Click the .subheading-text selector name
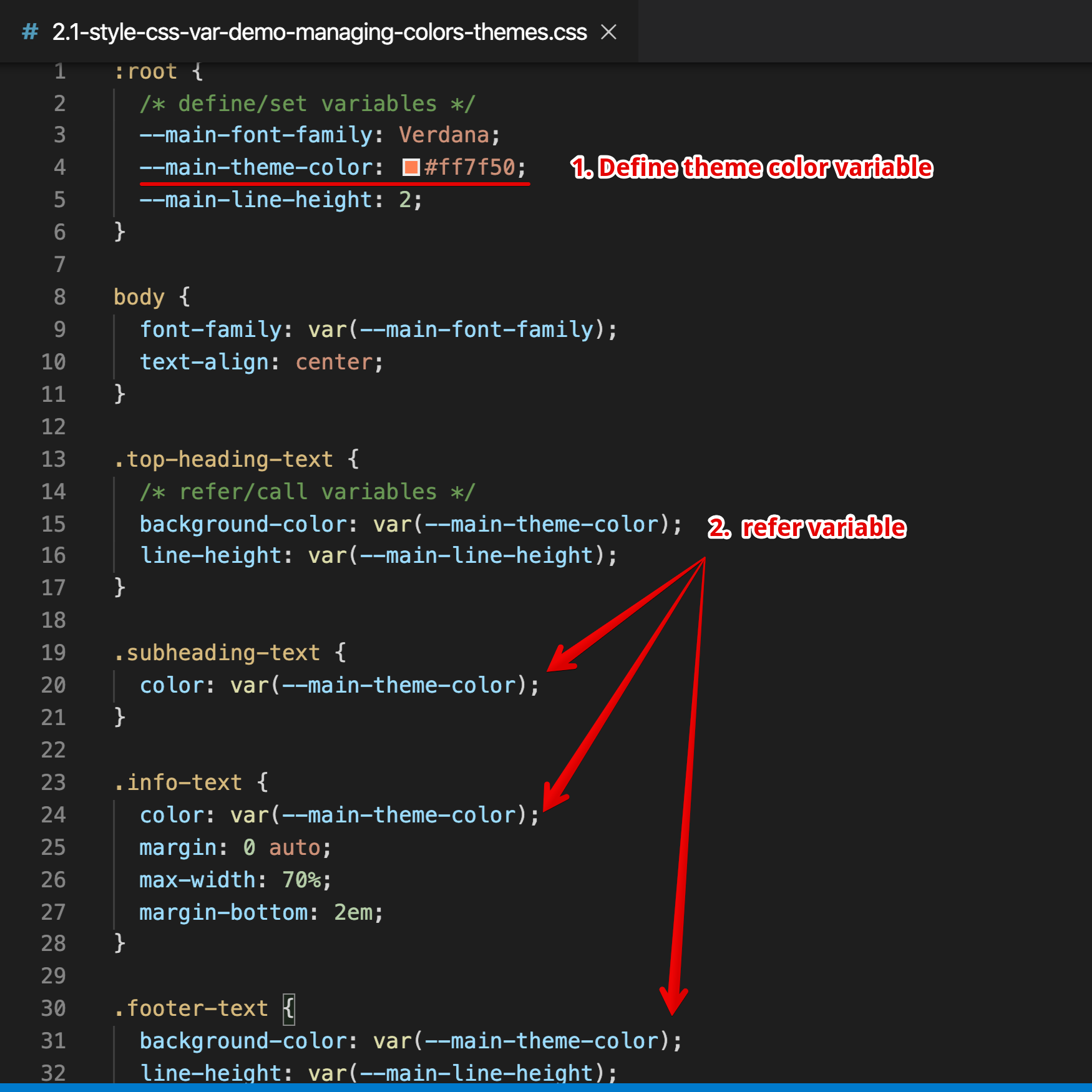This screenshot has width=1092, height=1092. pyautogui.click(x=217, y=652)
